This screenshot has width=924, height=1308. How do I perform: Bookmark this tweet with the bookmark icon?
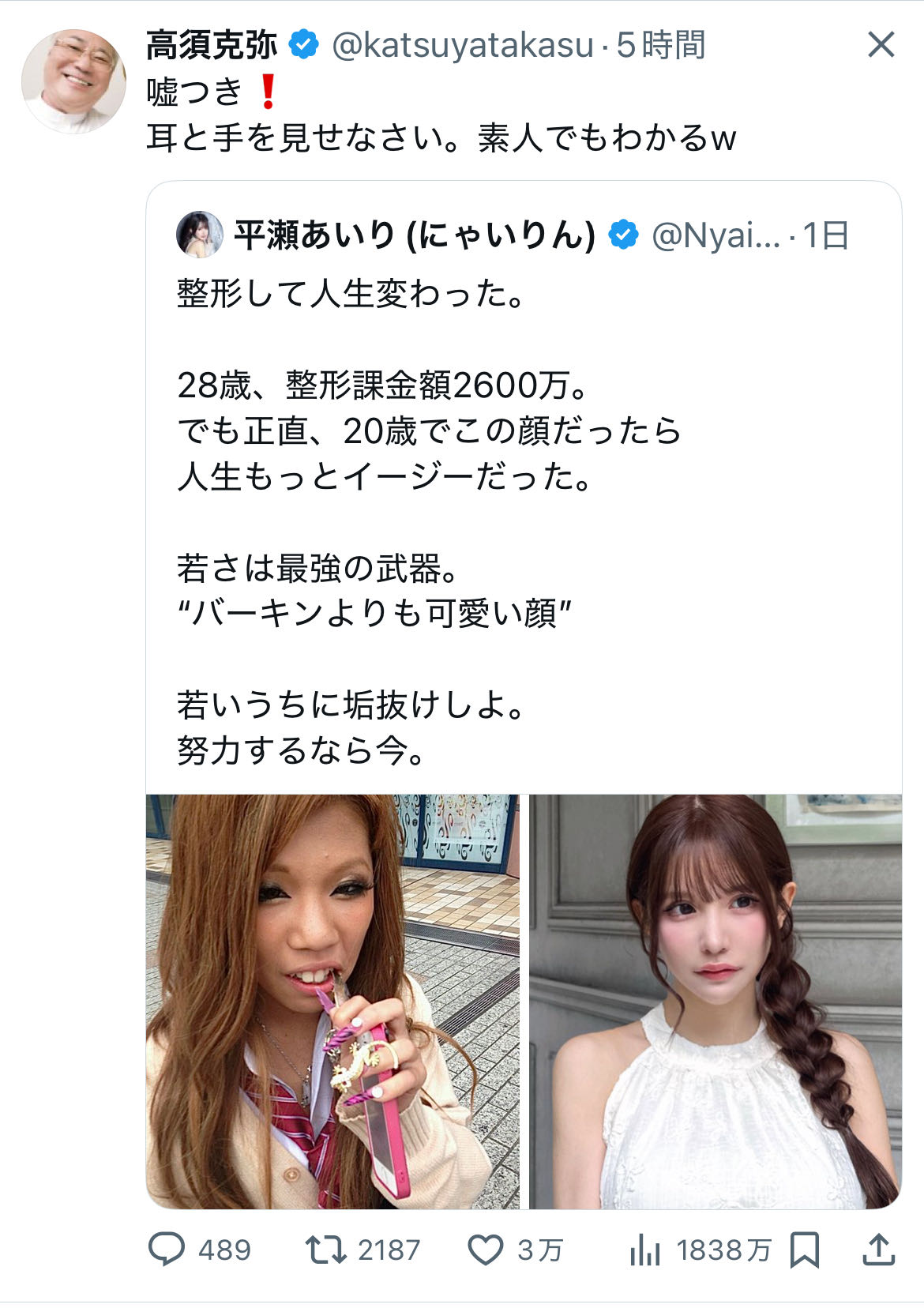804,1250
